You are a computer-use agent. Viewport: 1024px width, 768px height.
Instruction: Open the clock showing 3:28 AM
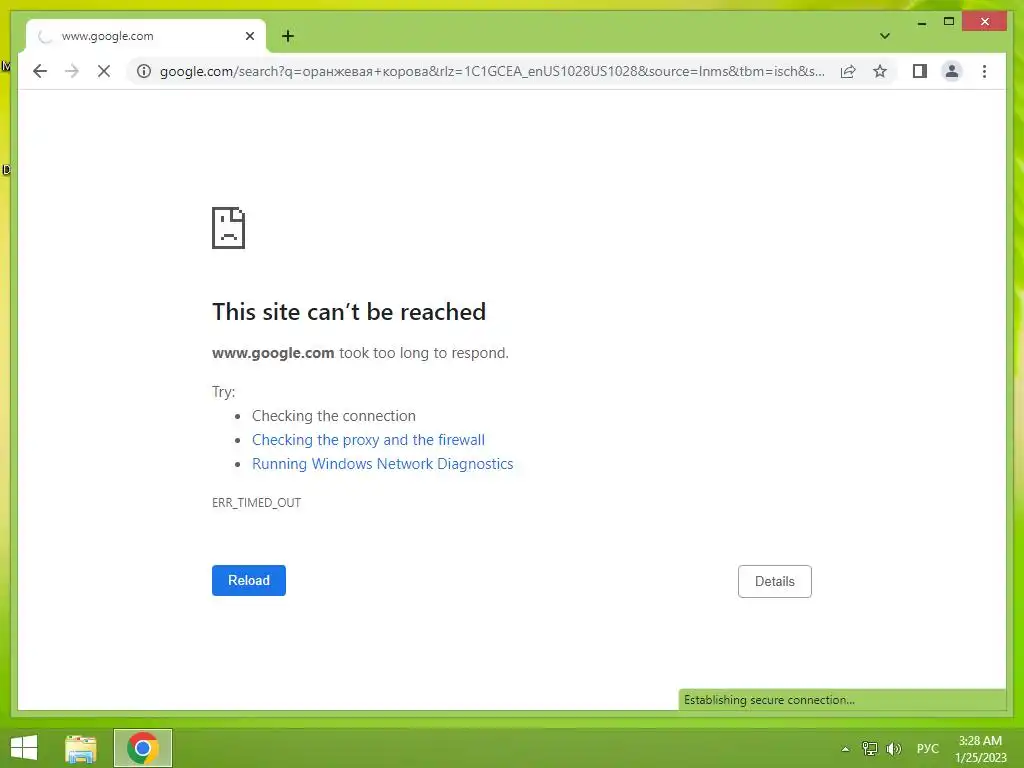[980, 749]
